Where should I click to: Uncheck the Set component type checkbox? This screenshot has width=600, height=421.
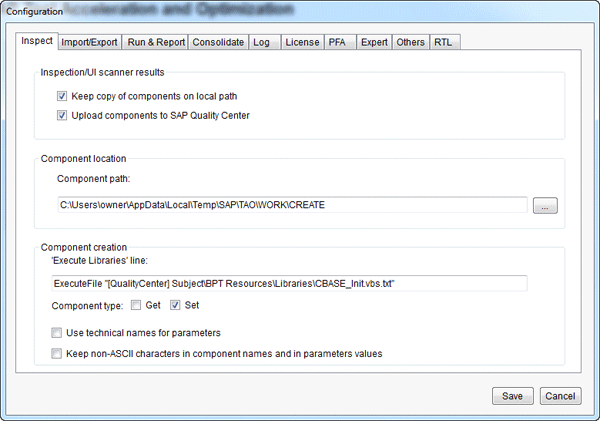pos(176,305)
